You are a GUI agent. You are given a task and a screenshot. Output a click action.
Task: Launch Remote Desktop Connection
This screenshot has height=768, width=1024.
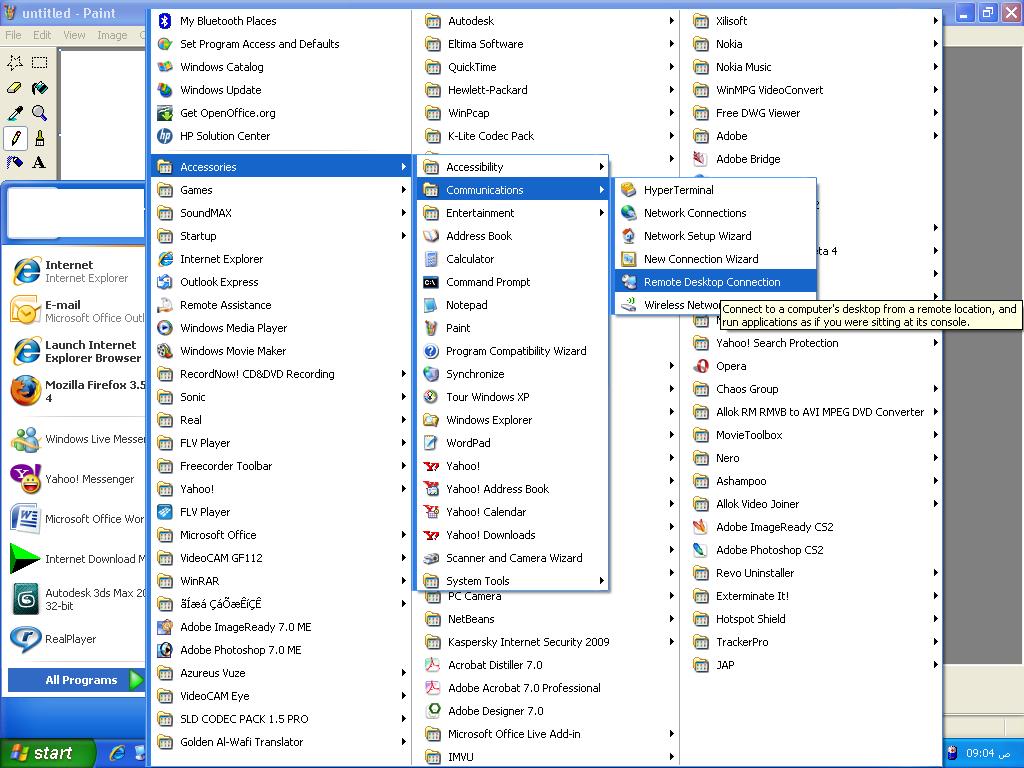[716, 282]
